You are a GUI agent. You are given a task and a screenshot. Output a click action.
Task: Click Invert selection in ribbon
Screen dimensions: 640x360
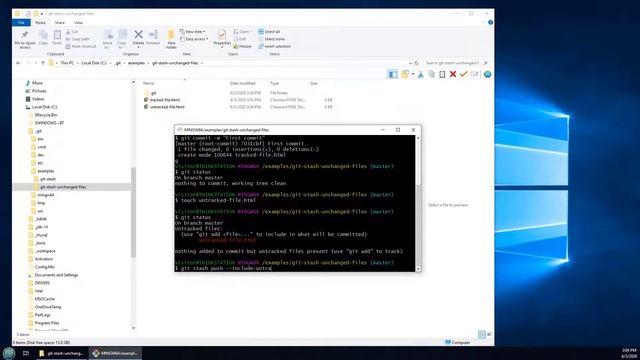275,47
